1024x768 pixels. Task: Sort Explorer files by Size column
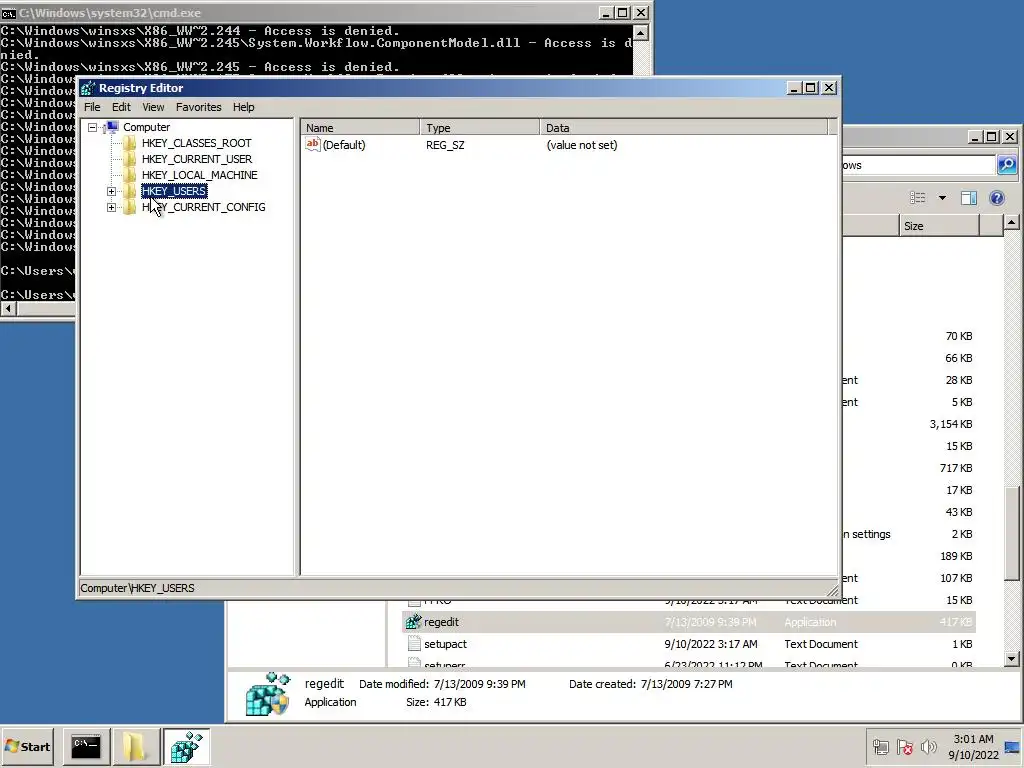click(x=938, y=226)
